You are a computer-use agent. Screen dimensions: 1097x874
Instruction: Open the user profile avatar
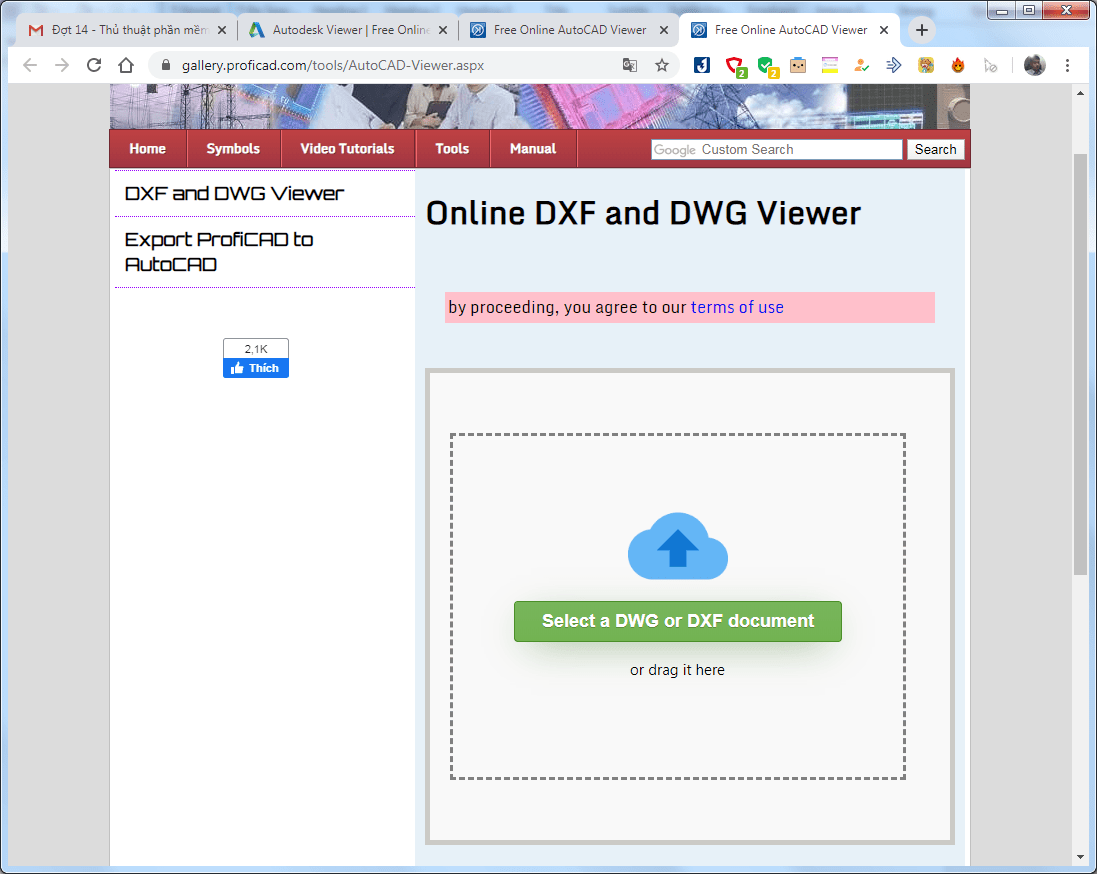click(1034, 66)
